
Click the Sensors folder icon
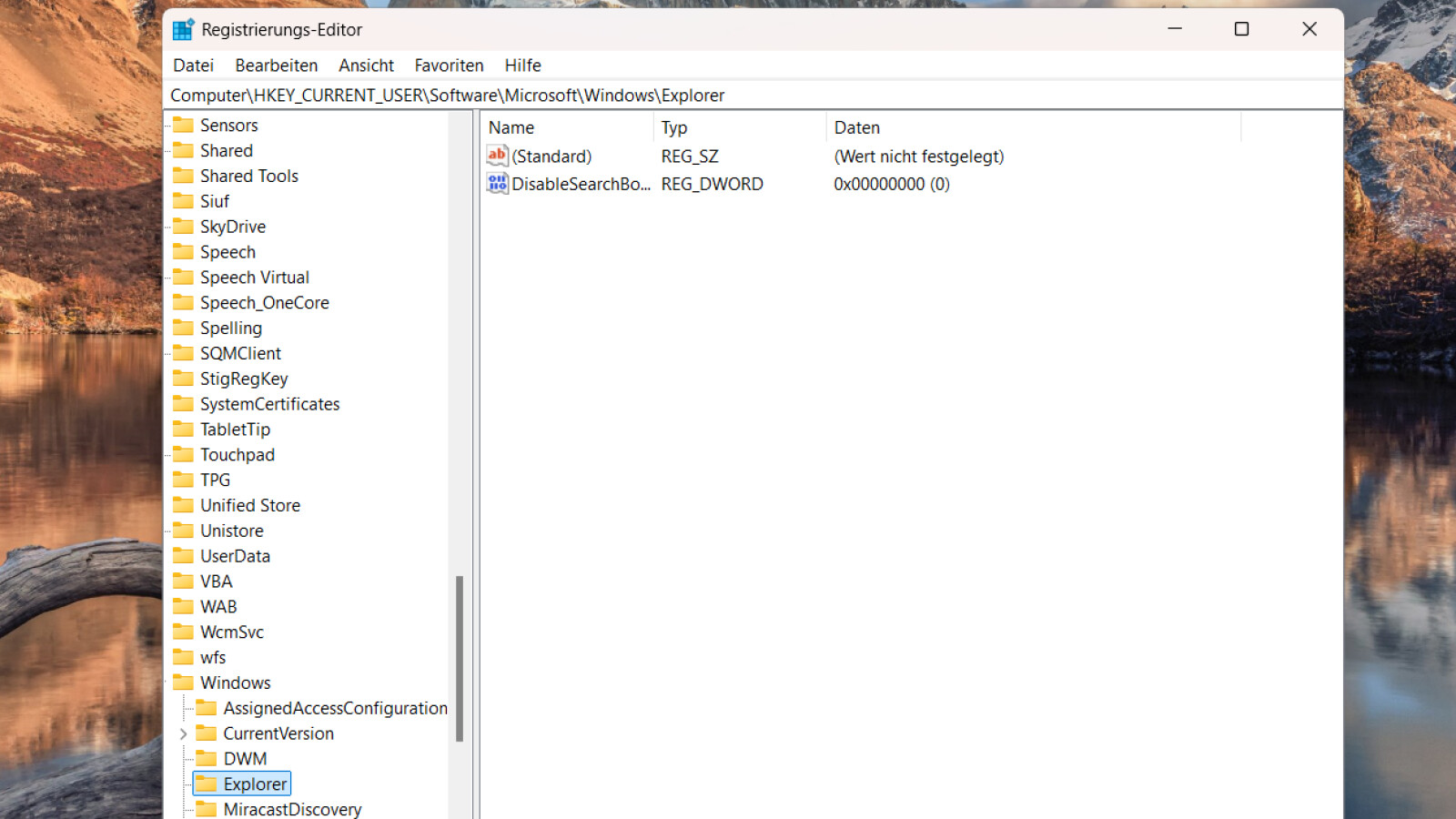(x=184, y=125)
